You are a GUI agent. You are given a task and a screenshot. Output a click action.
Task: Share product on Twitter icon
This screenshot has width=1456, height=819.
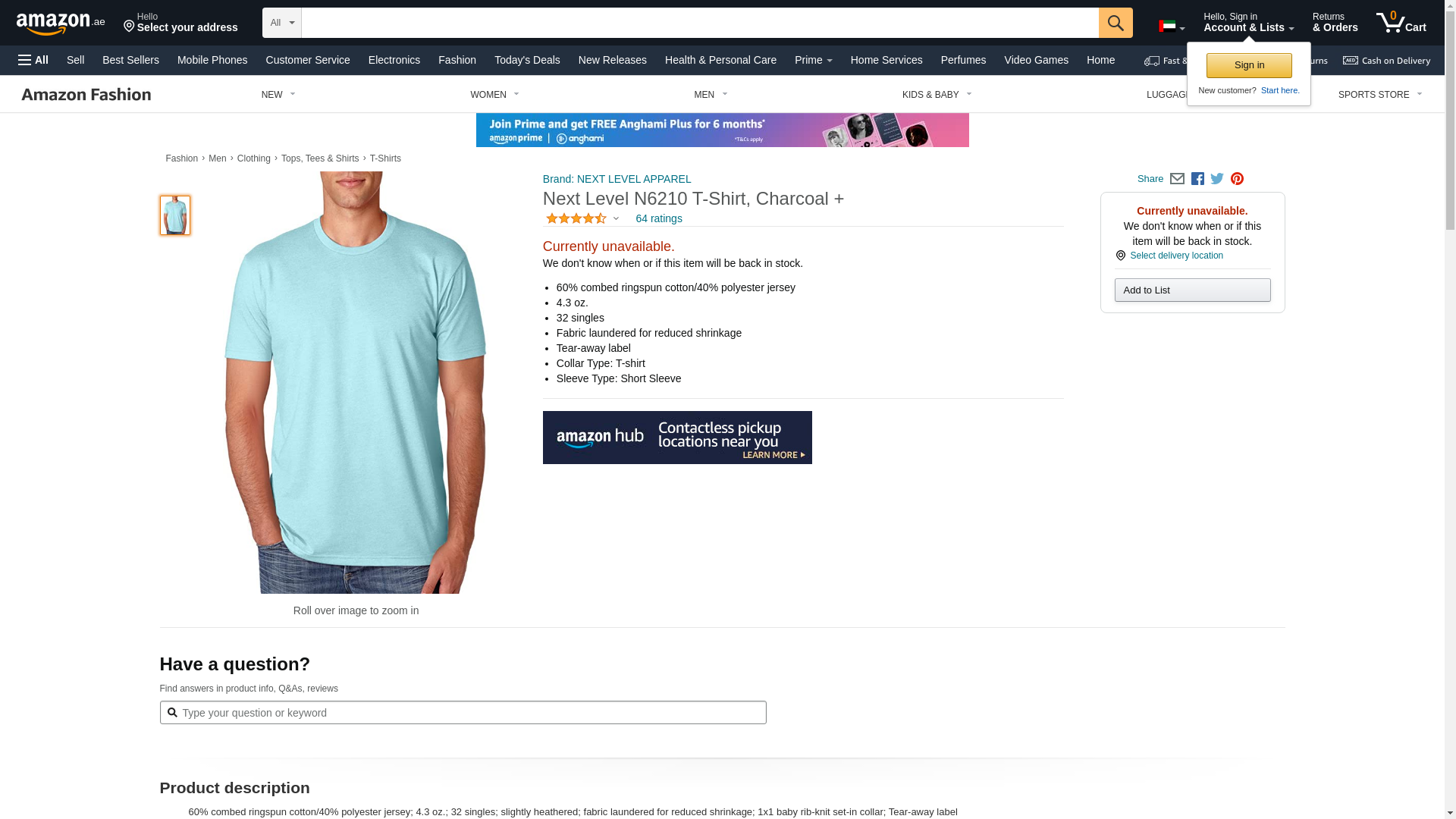[x=1217, y=179]
